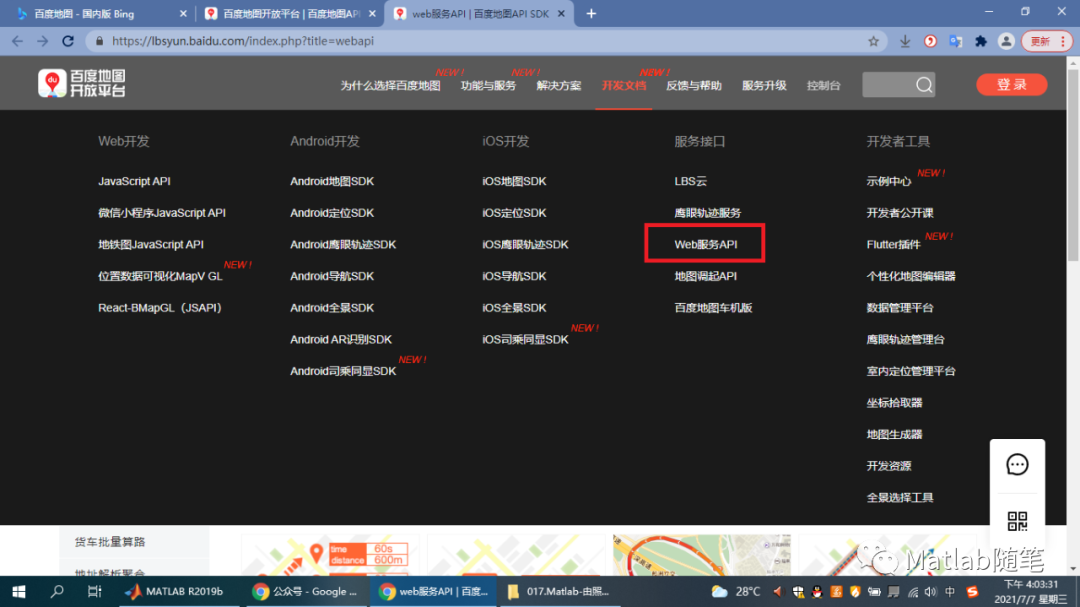Click the site search magnifier icon

924,85
